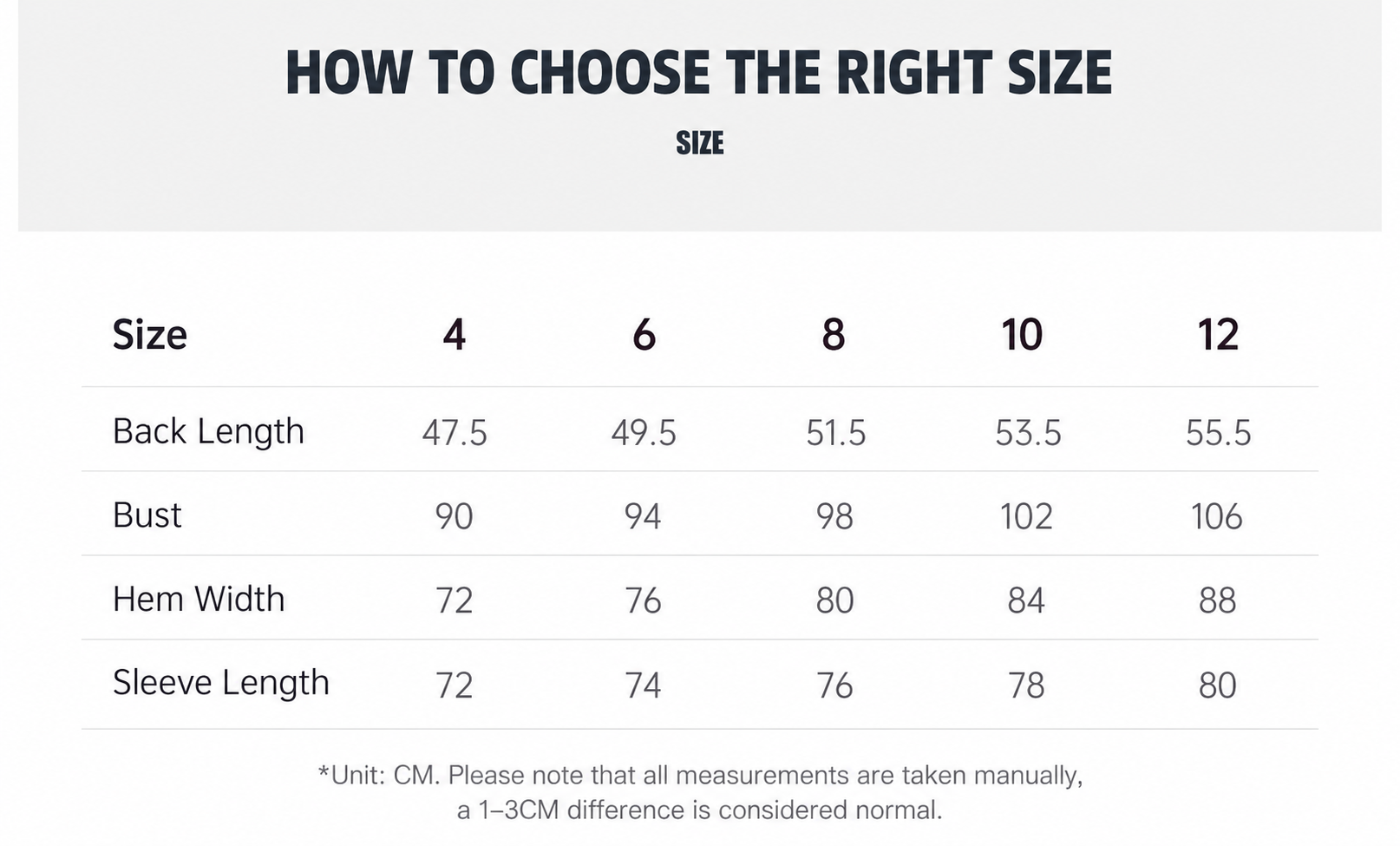Screen dimensions: 1400x846
Task: Click the Back Length row label
Action: click(x=208, y=431)
